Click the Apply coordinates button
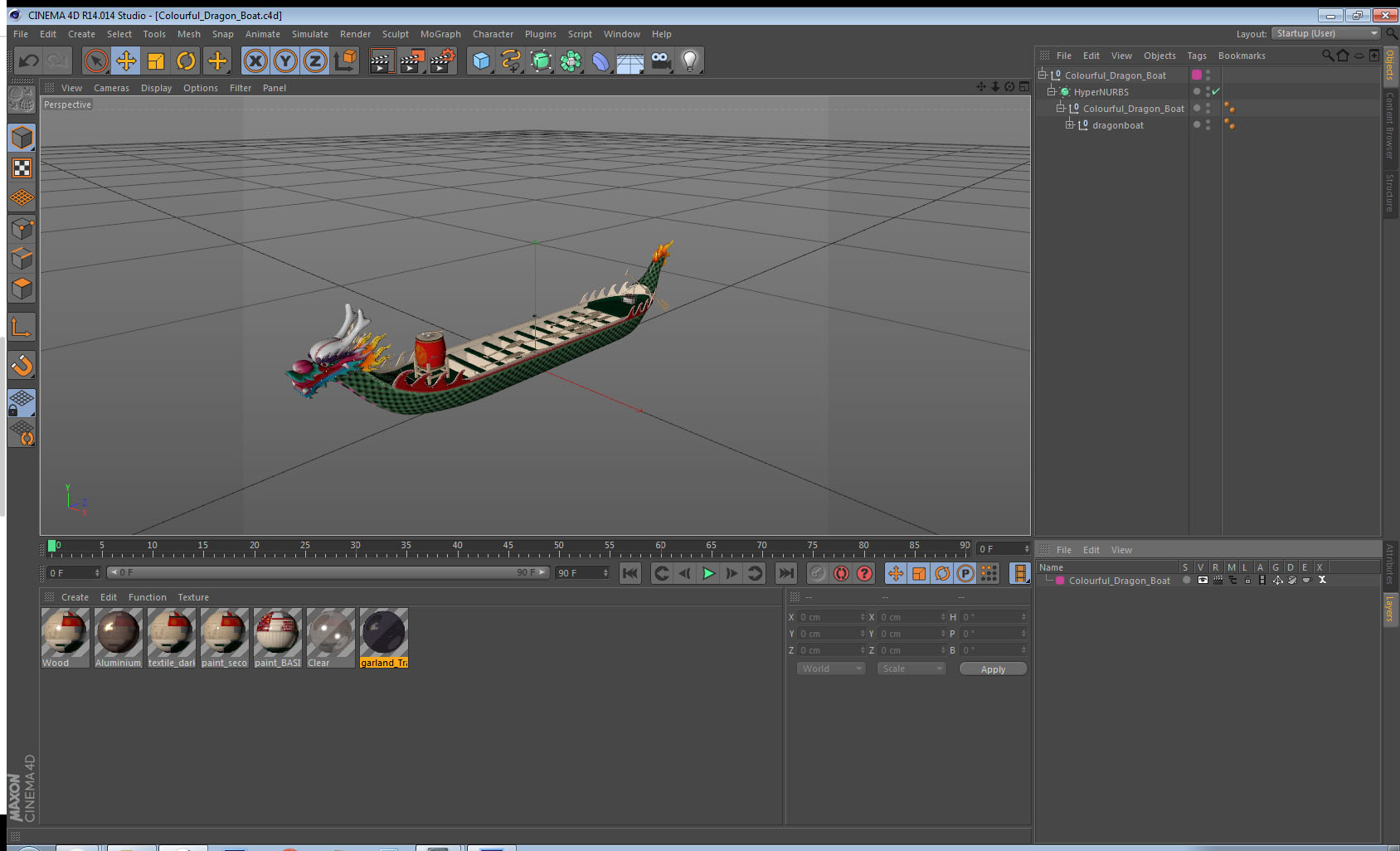1400x851 pixels. [x=993, y=669]
